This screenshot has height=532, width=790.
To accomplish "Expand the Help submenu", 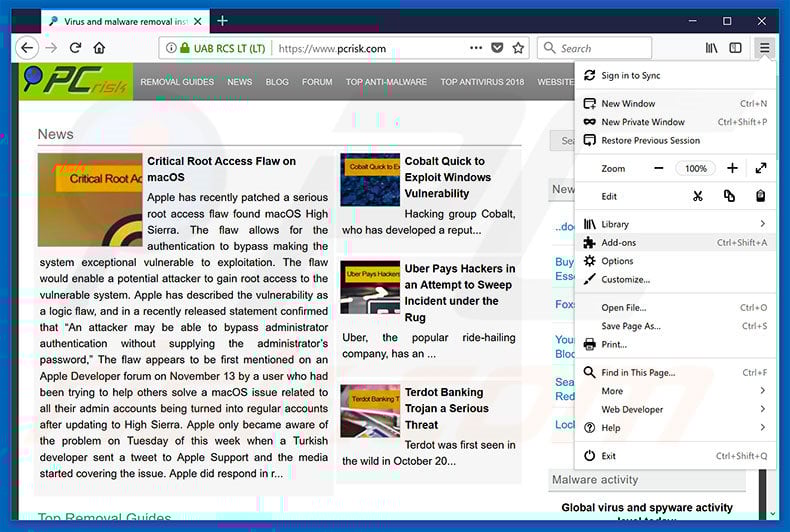I will pyautogui.click(x=674, y=428).
